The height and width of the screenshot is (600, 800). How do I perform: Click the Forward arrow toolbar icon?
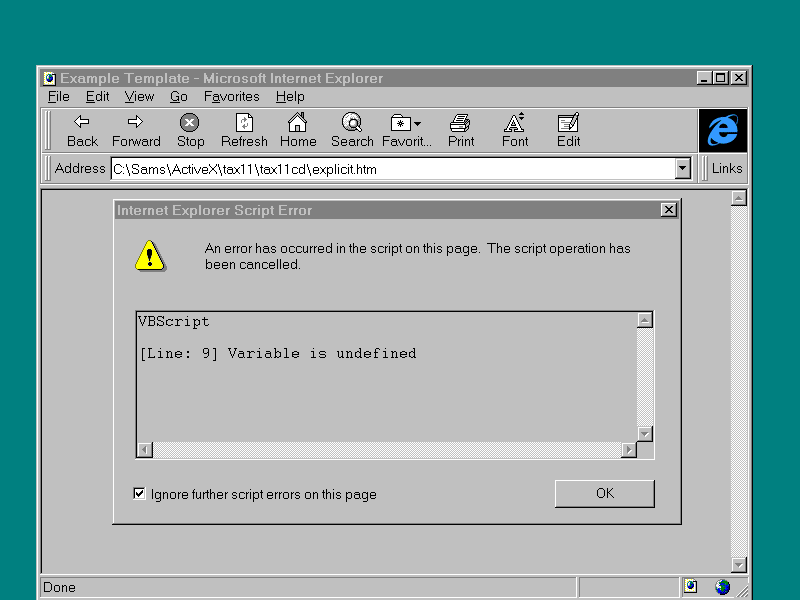pyautogui.click(x=136, y=123)
